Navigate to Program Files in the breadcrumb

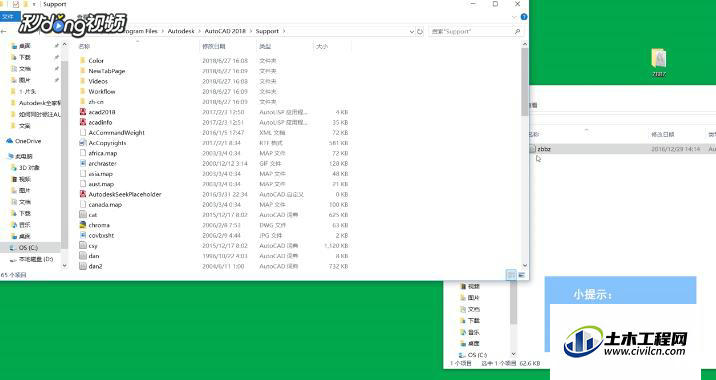click(x=141, y=31)
